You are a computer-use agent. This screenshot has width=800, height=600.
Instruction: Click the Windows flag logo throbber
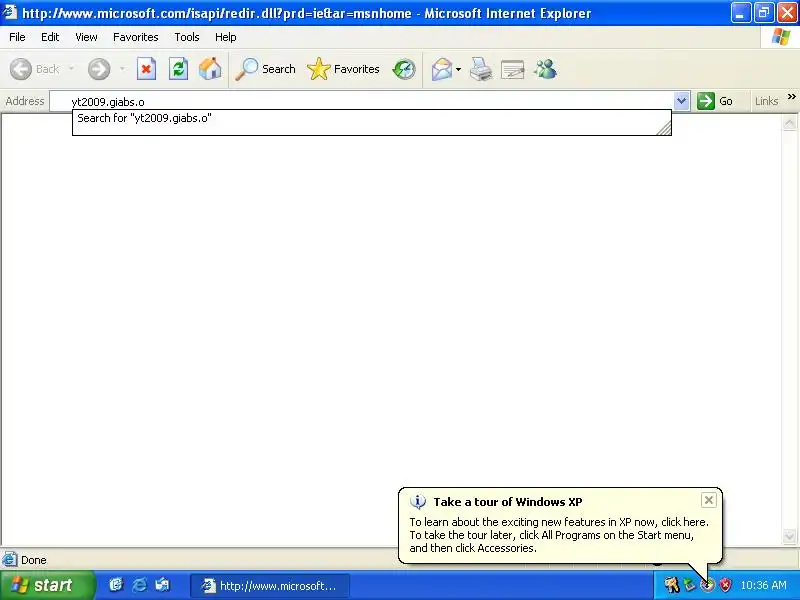781,37
